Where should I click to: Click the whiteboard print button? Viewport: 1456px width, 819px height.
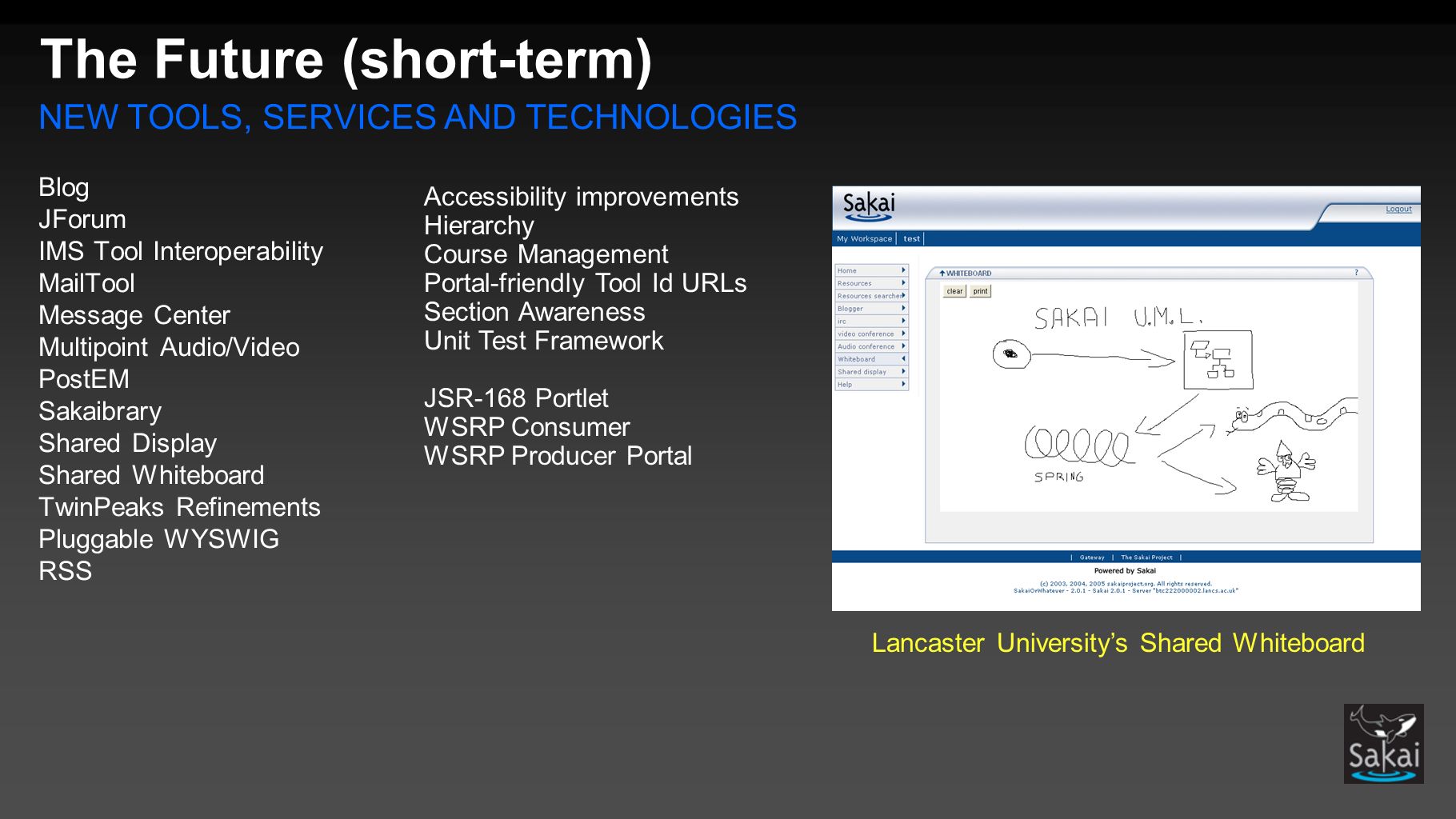pyautogui.click(x=980, y=291)
